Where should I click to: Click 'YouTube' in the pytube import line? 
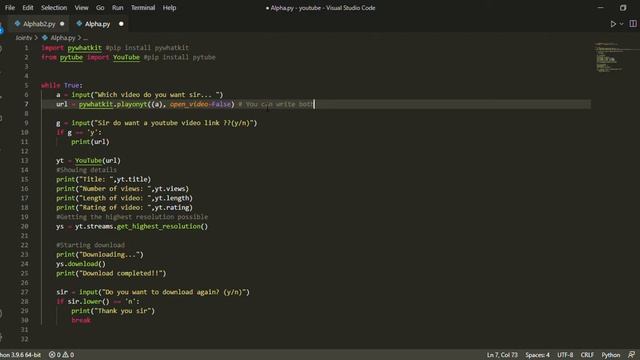[x=127, y=57]
